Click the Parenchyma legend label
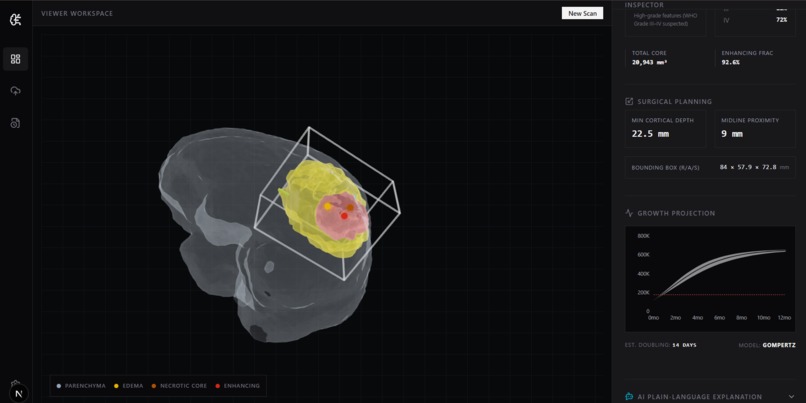The height and width of the screenshot is (403, 806). click(x=84, y=386)
